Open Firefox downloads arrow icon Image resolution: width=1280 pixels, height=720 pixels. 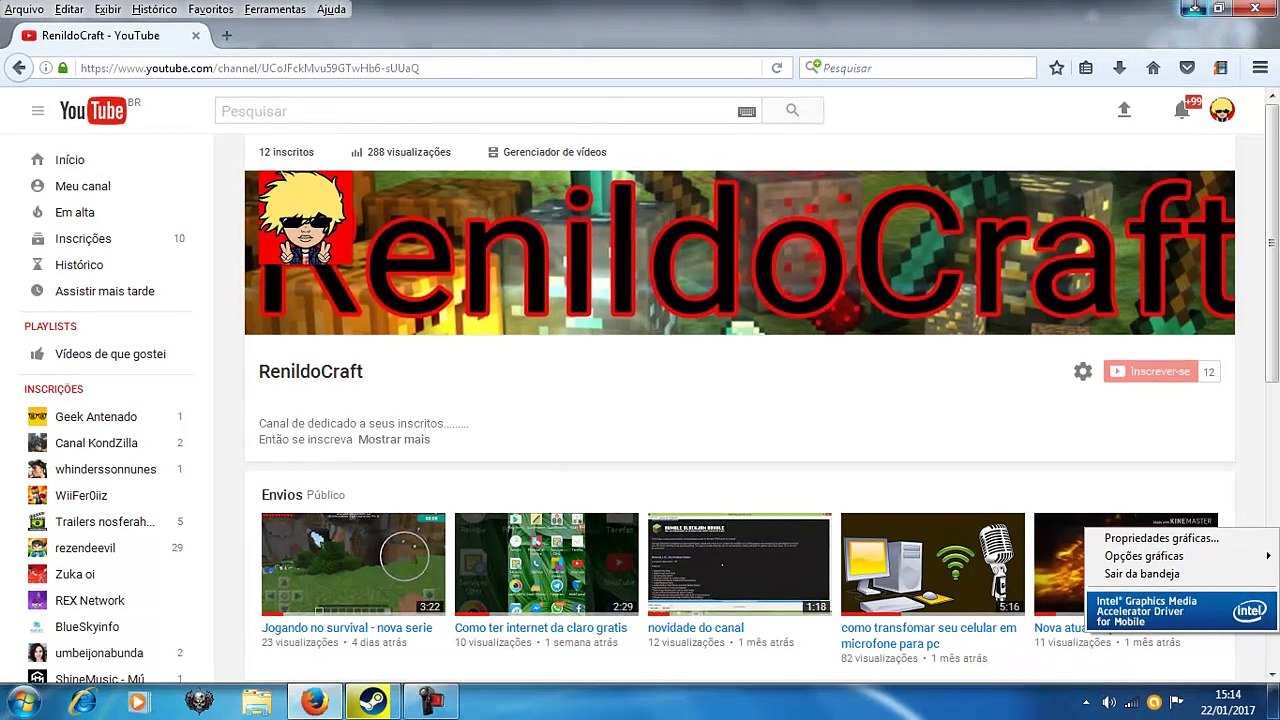(x=1120, y=68)
